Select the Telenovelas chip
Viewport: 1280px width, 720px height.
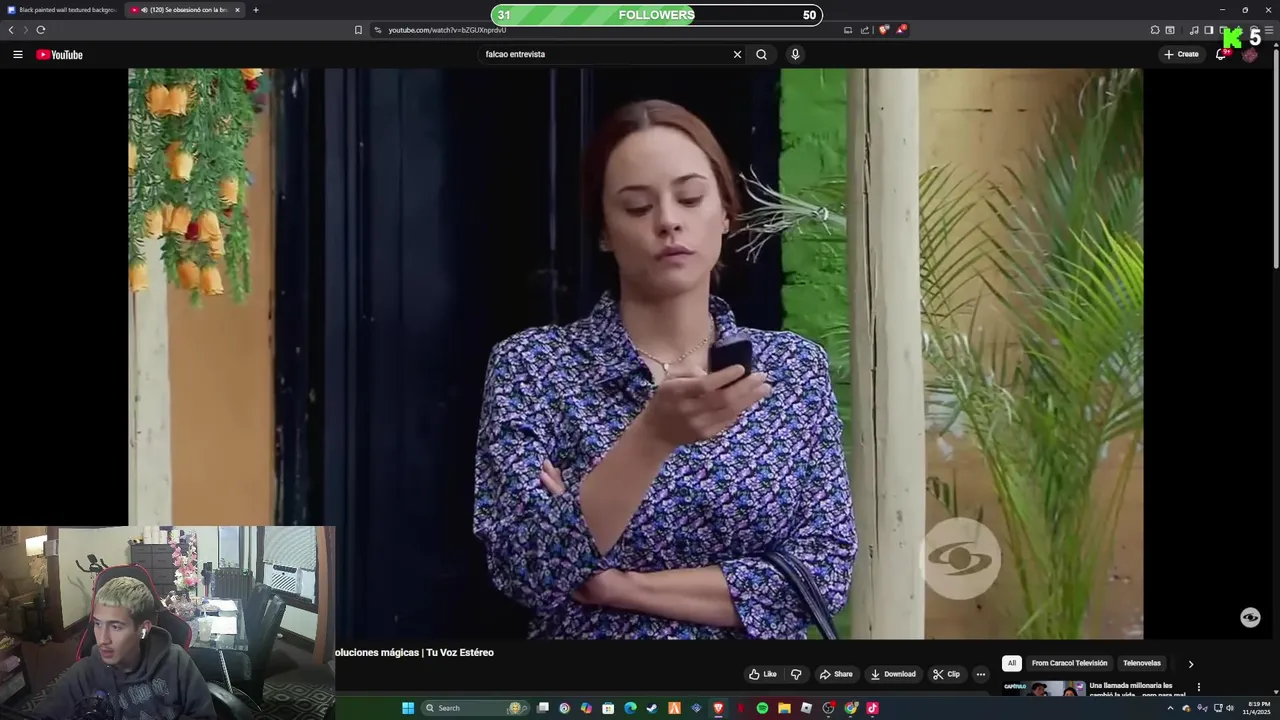coord(1141,663)
